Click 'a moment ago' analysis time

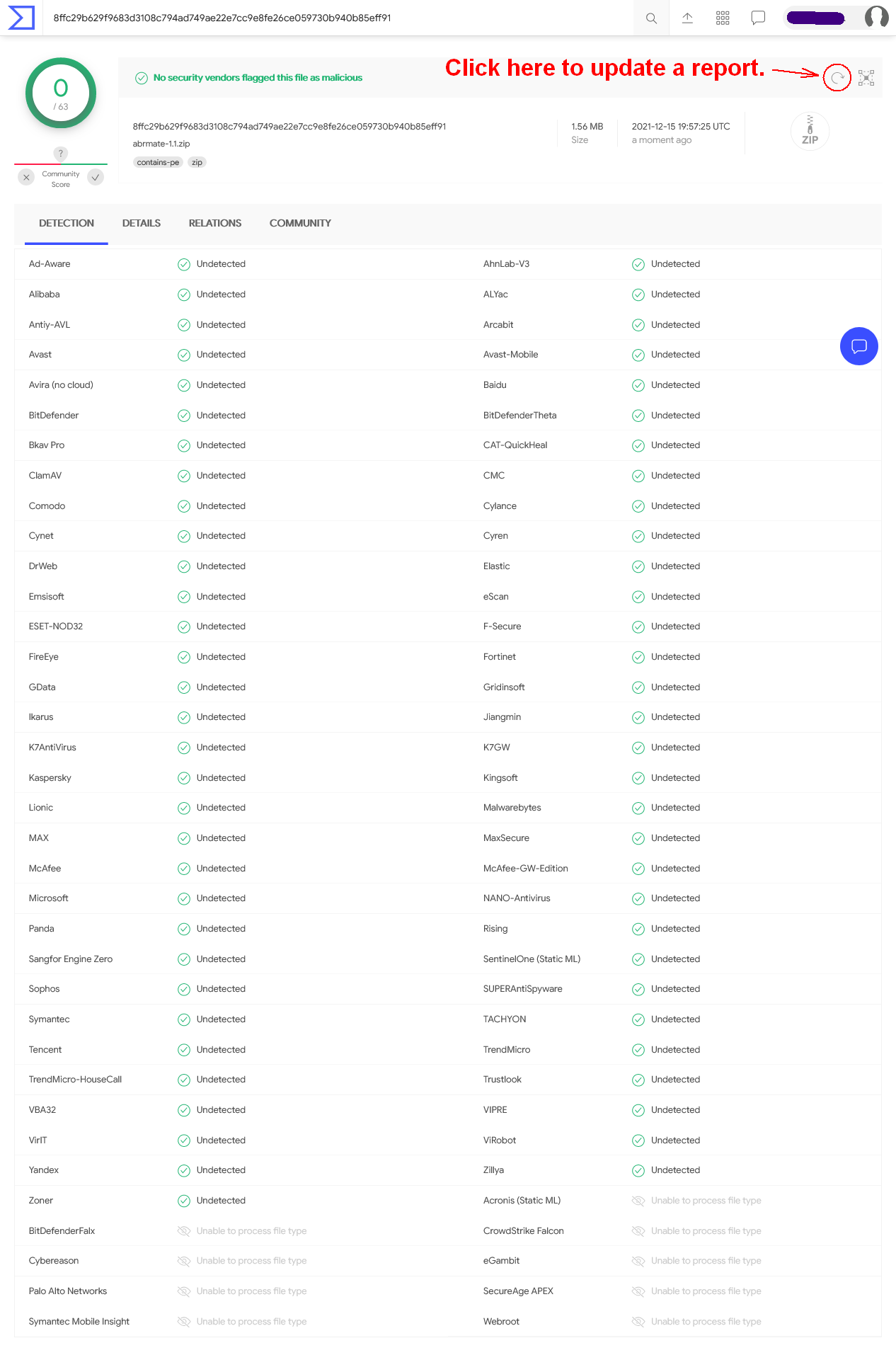click(x=662, y=140)
